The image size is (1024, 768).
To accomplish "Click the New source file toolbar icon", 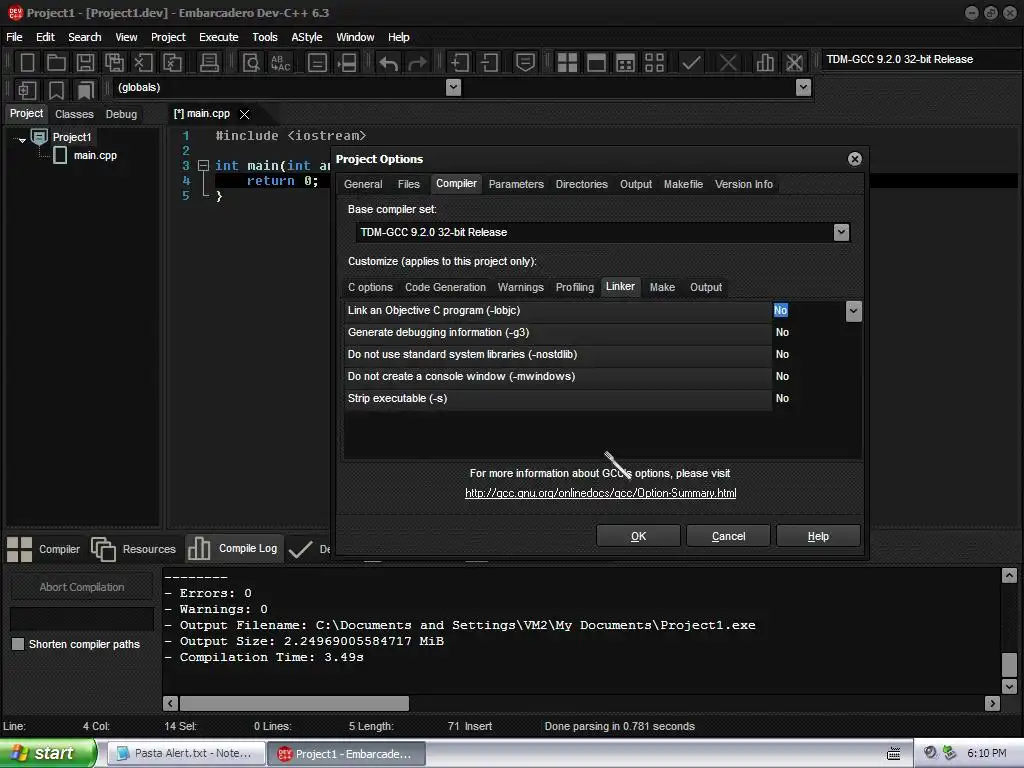I will pos(27,63).
